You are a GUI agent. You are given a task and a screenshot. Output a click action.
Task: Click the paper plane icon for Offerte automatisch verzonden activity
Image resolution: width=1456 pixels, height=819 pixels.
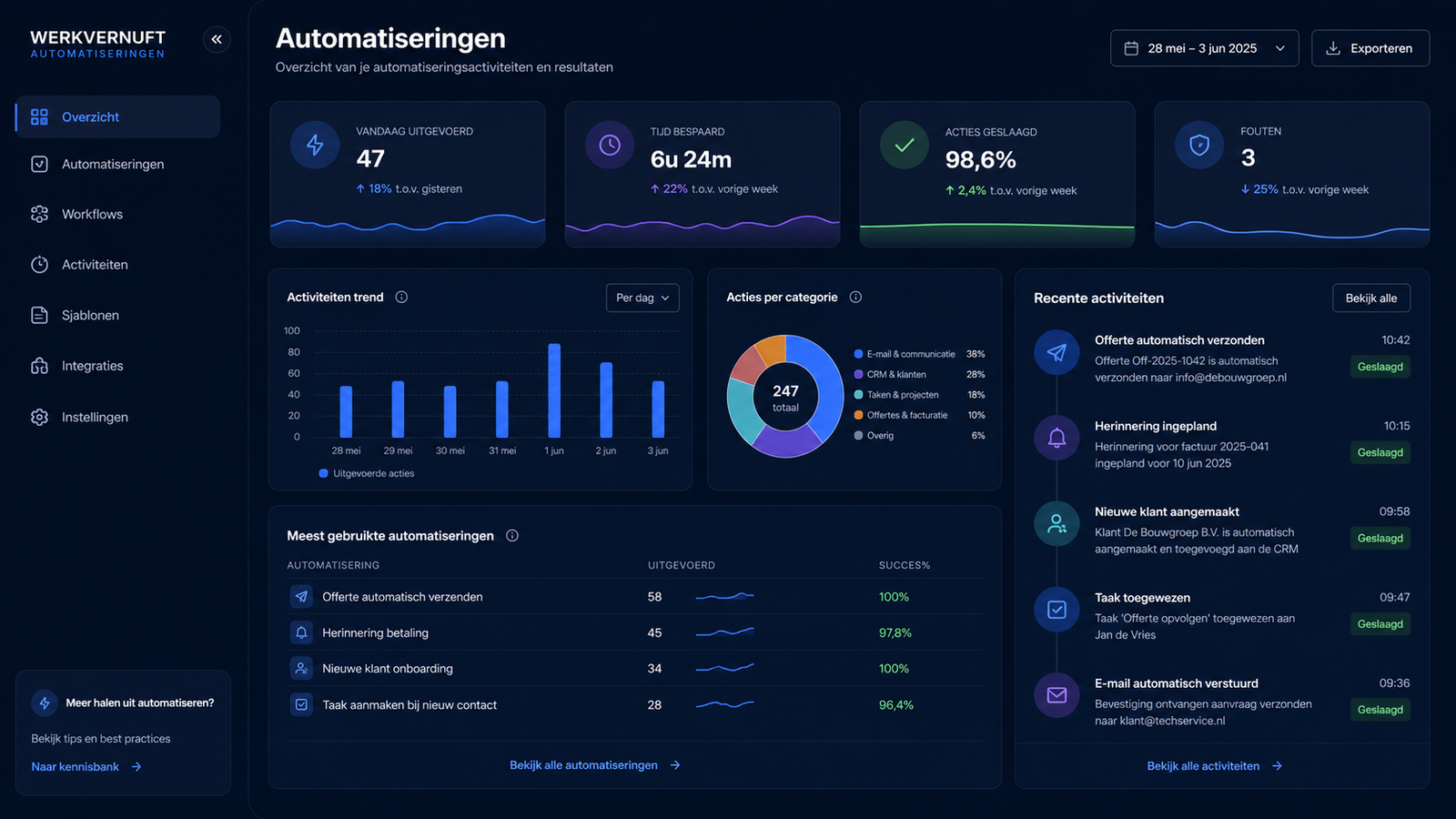(x=1057, y=352)
